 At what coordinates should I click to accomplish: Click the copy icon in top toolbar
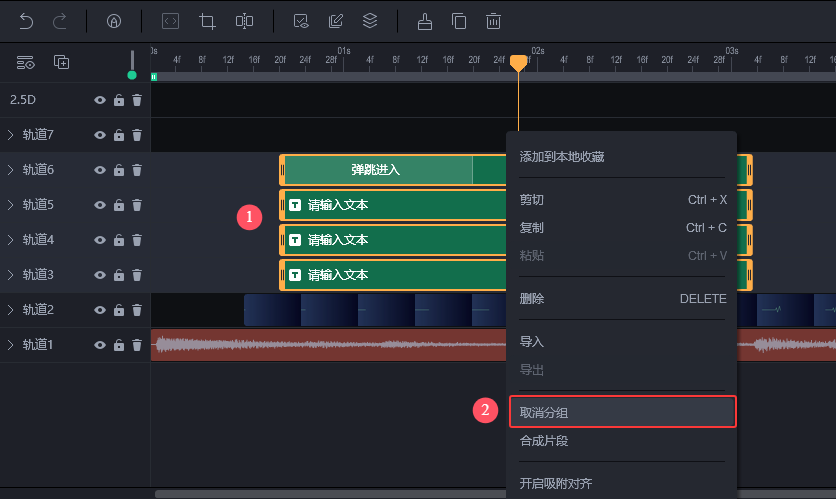(x=459, y=20)
